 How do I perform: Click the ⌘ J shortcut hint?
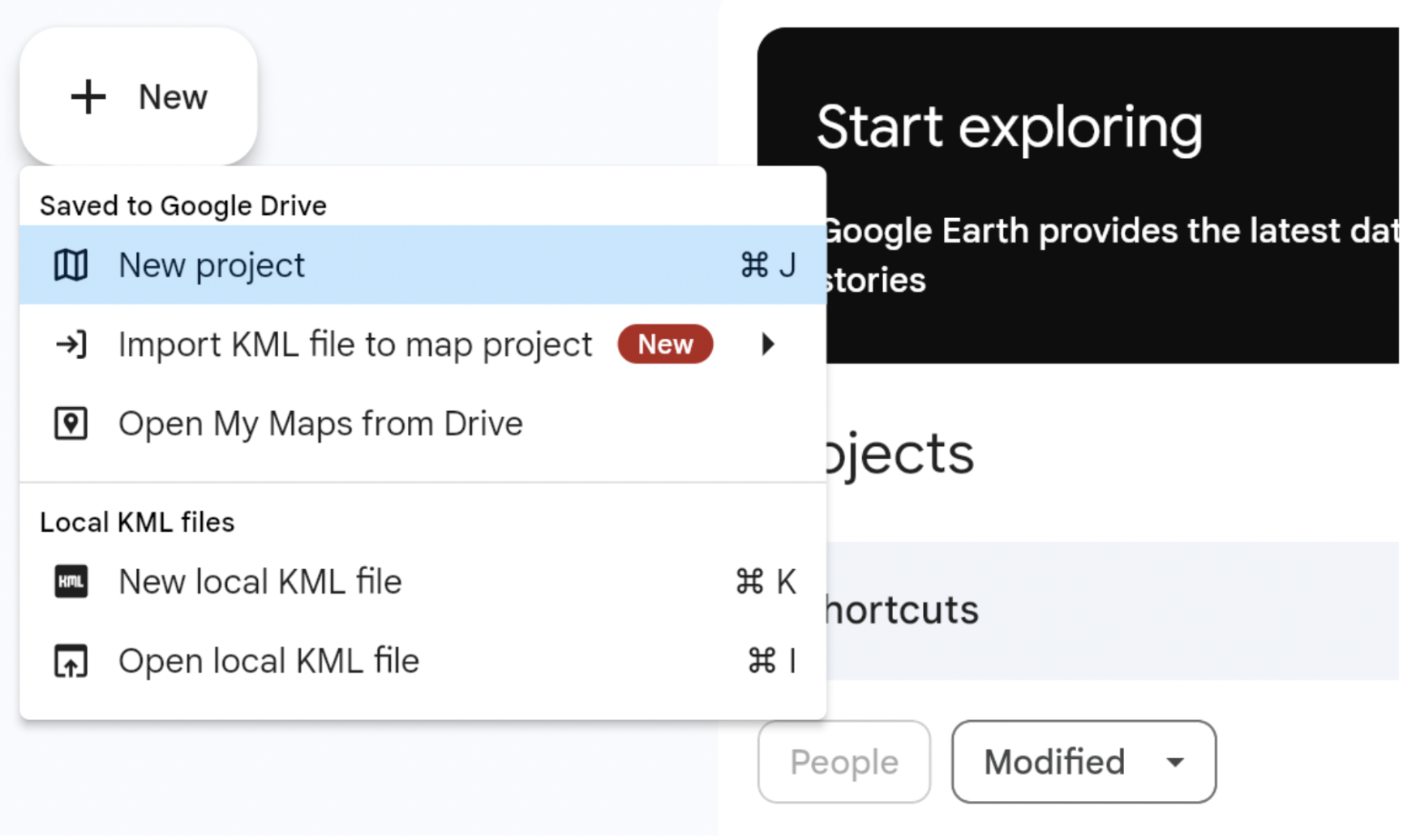coord(767,265)
